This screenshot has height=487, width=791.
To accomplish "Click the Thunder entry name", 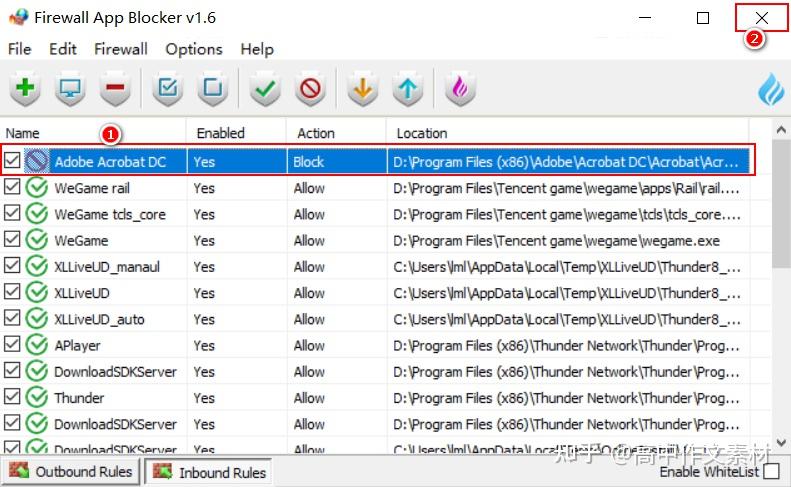I will (79, 398).
